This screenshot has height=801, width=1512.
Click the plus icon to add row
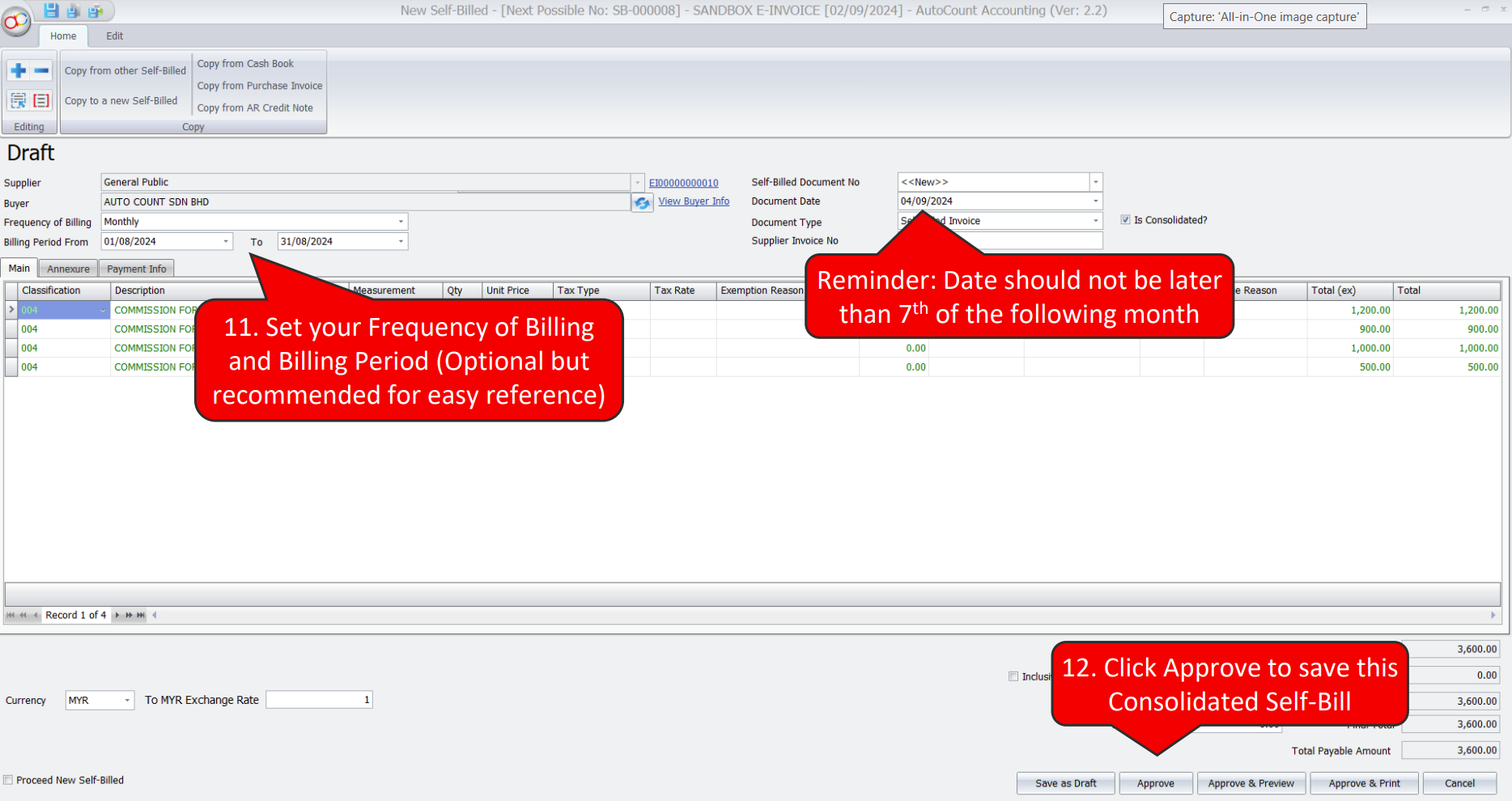19,70
